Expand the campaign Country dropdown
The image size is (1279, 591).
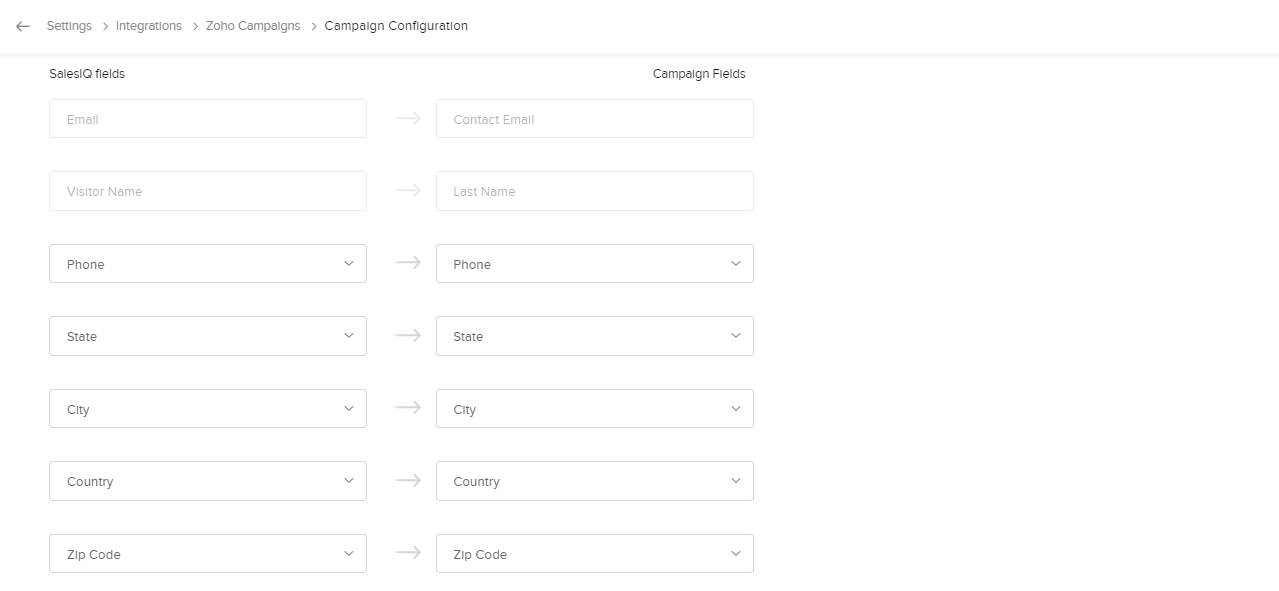(x=594, y=481)
